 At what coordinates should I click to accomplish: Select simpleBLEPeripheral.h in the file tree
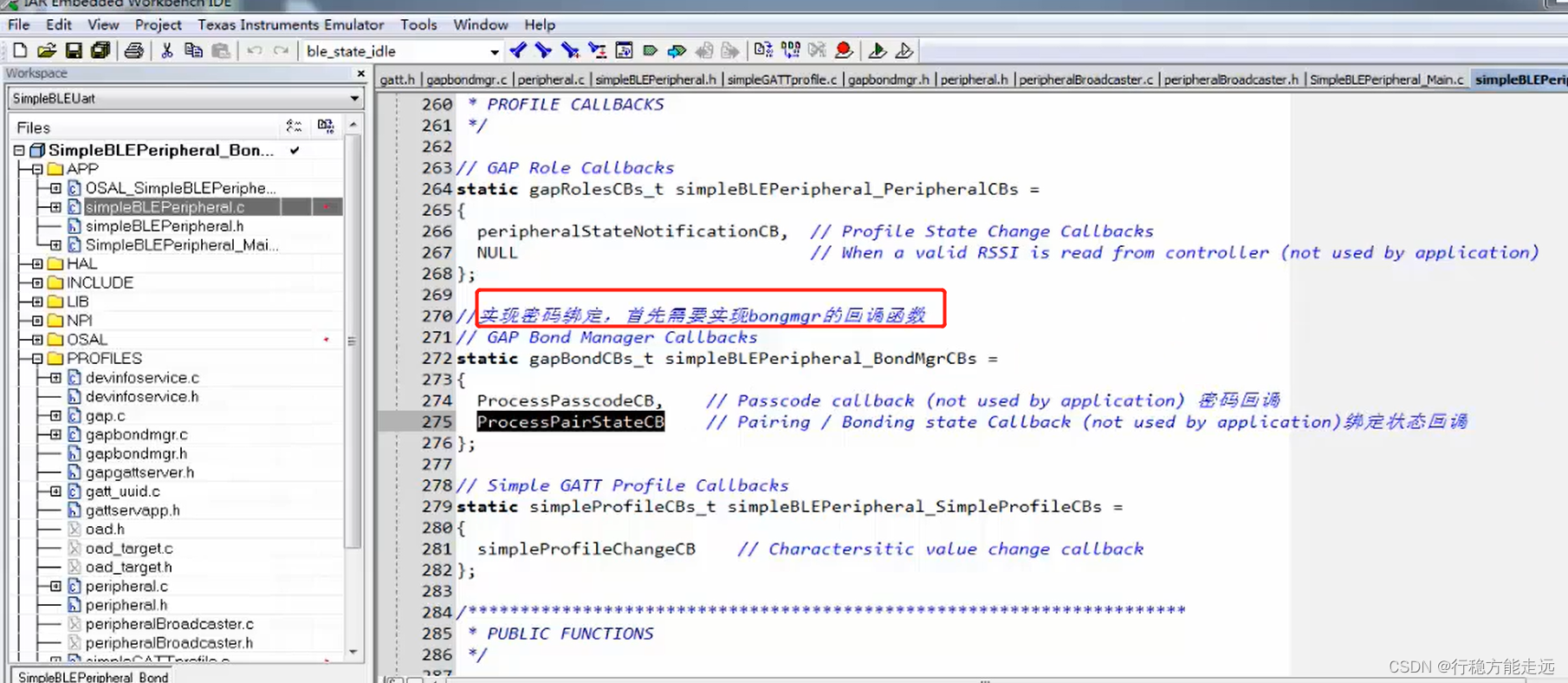pyautogui.click(x=165, y=226)
